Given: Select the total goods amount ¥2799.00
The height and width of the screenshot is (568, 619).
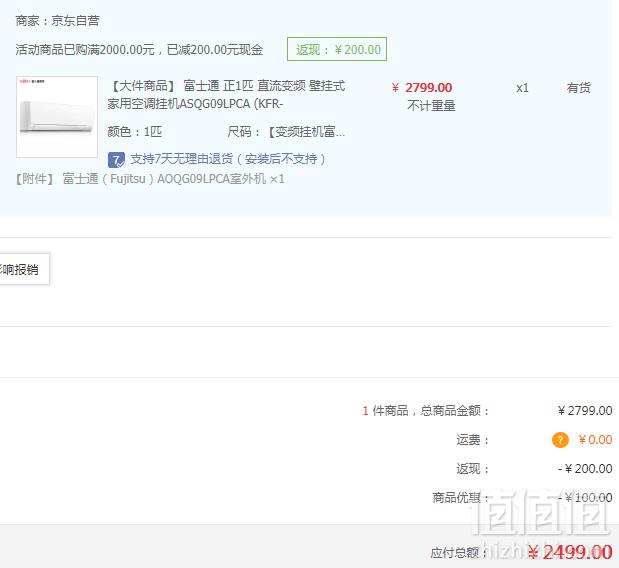Looking at the screenshot, I should click(x=585, y=411).
